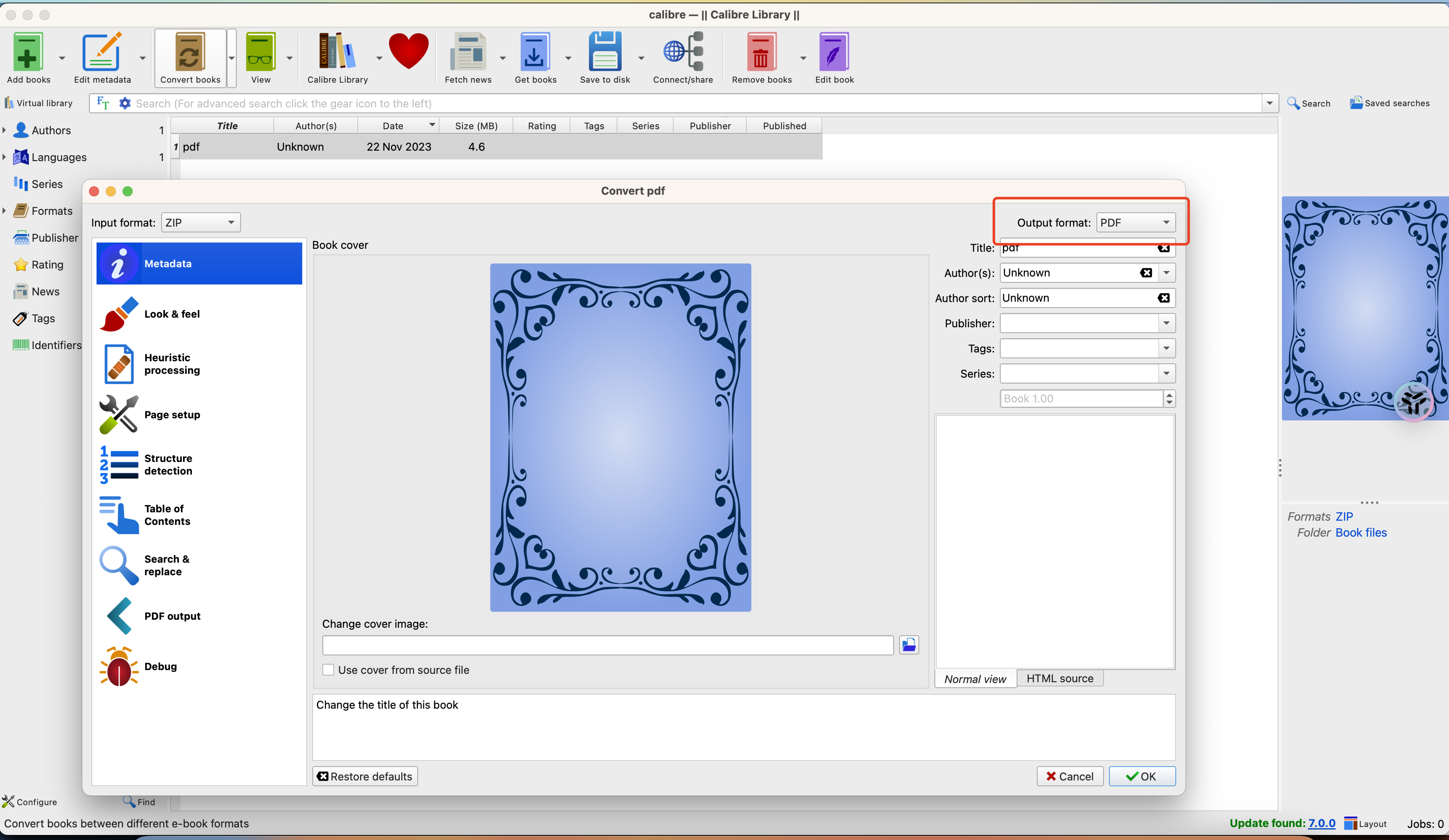Click the browse cover image folder icon
This screenshot has height=840, width=1449.
click(x=908, y=645)
